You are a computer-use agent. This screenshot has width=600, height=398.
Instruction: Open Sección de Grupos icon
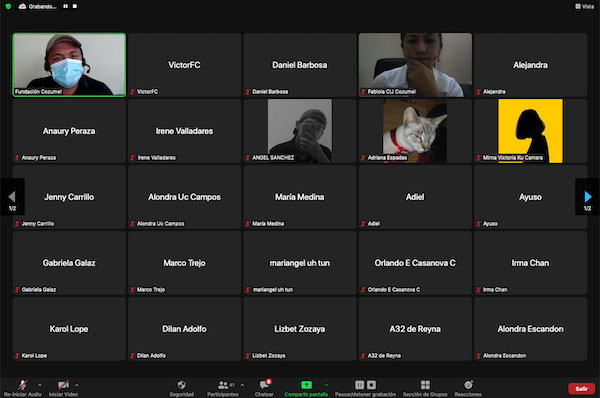[425, 385]
